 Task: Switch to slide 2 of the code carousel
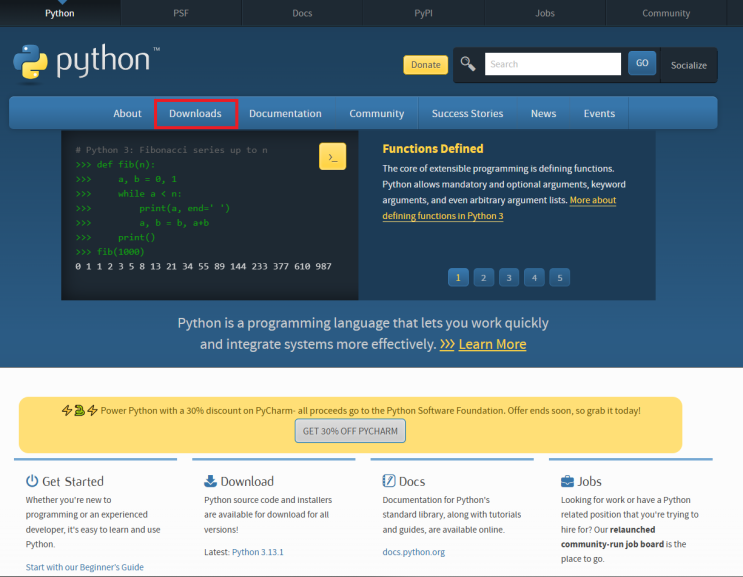pos(483,278)
